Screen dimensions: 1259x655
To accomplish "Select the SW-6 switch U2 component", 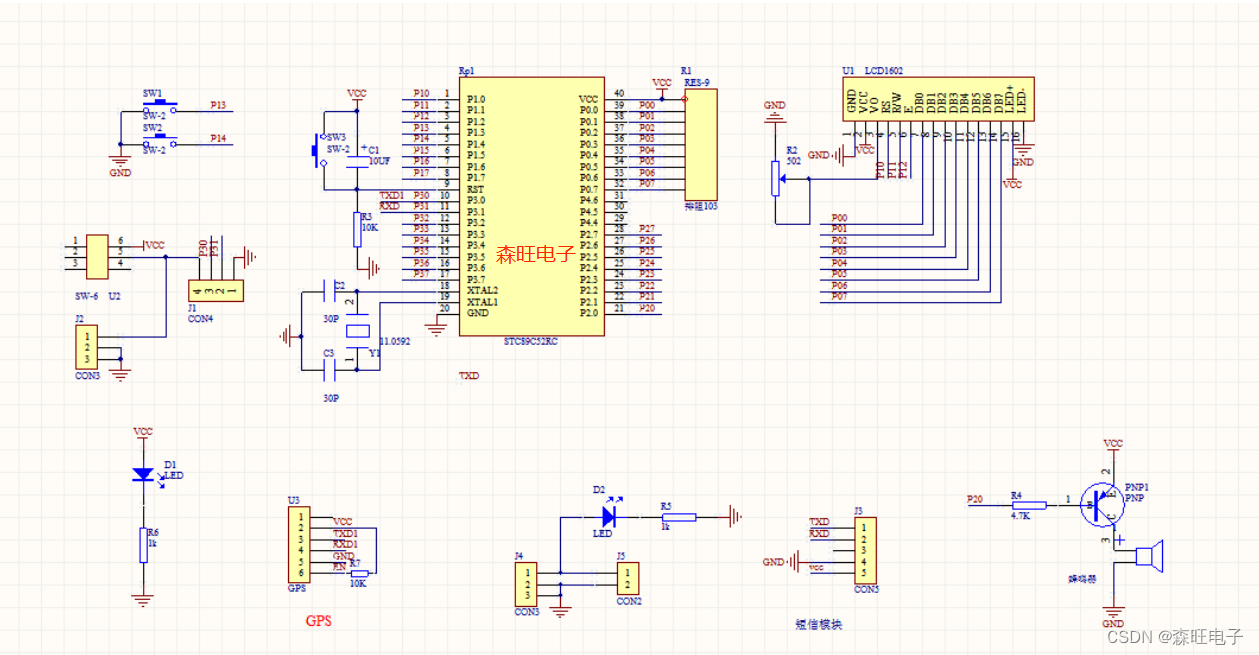I will coord(97,257).
